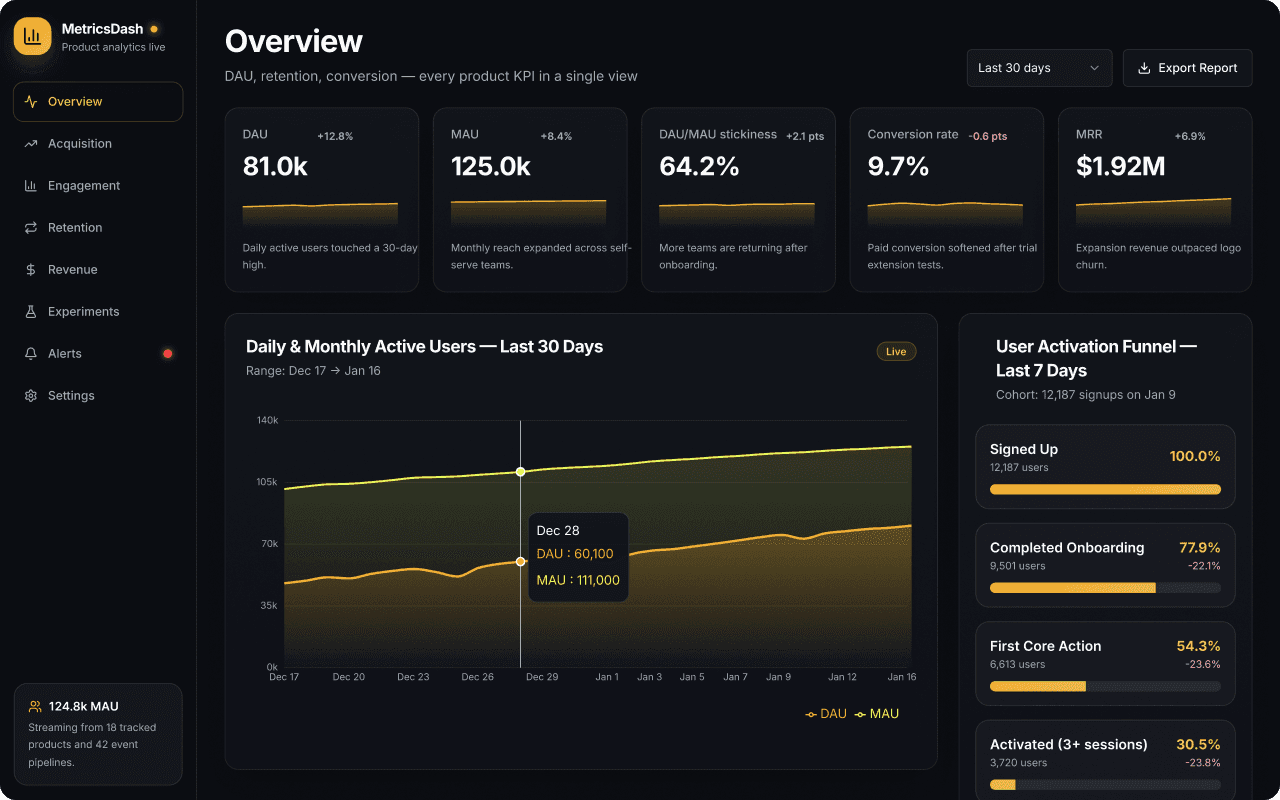Click the Overview pulse icon in sidebar
The height and width of the screenshot is (800, 1280).
point(31,102)
